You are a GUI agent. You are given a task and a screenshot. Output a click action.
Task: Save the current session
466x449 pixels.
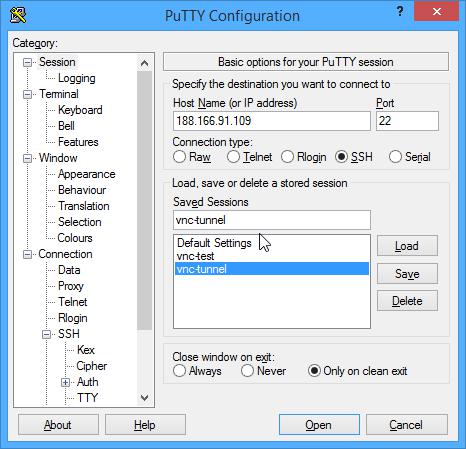tap(407, 274)
